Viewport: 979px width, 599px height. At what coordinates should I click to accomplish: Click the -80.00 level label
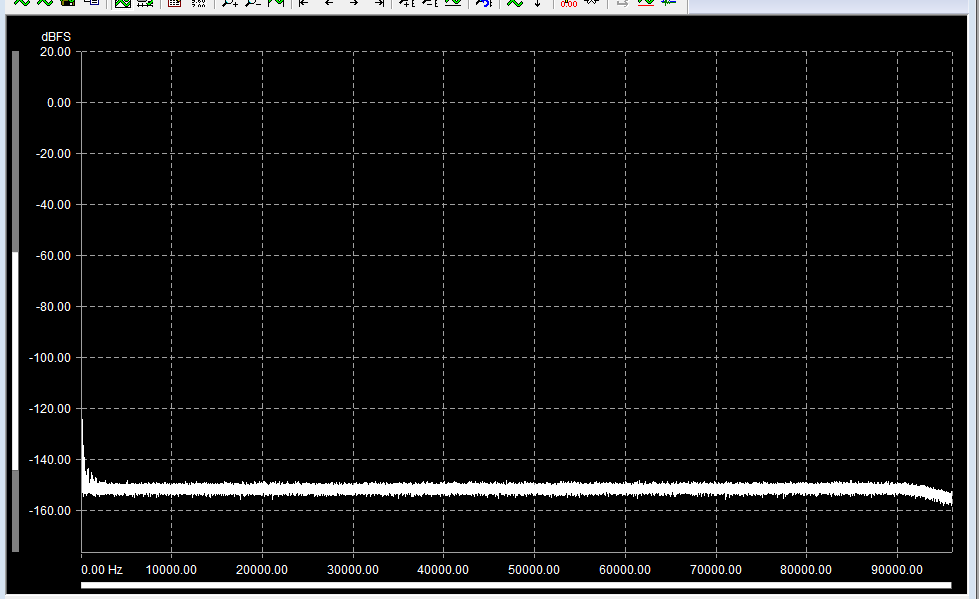tap(54, 307)
